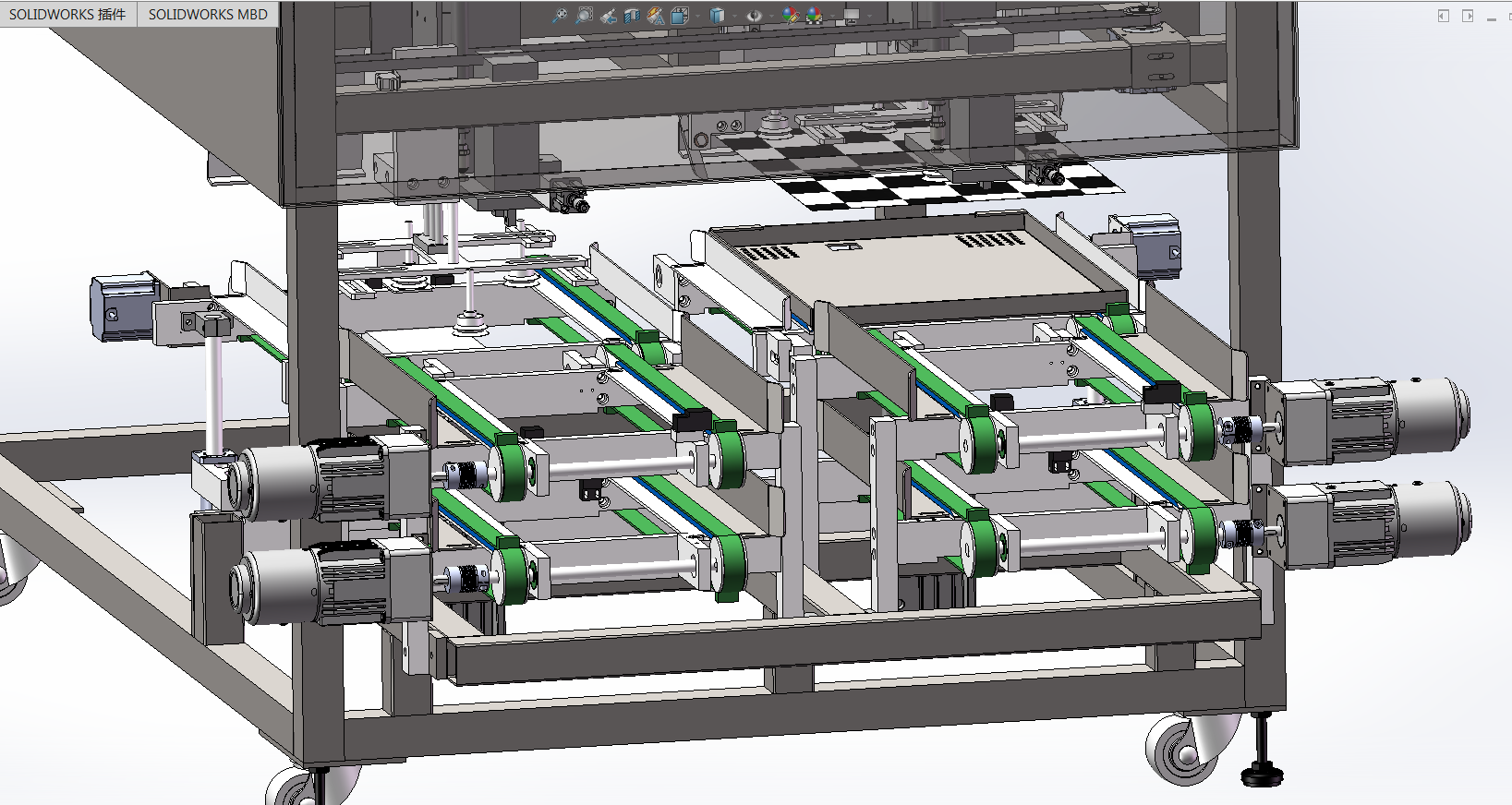
Task: Click the Apply Scene icon
Action: click(814, 16)
